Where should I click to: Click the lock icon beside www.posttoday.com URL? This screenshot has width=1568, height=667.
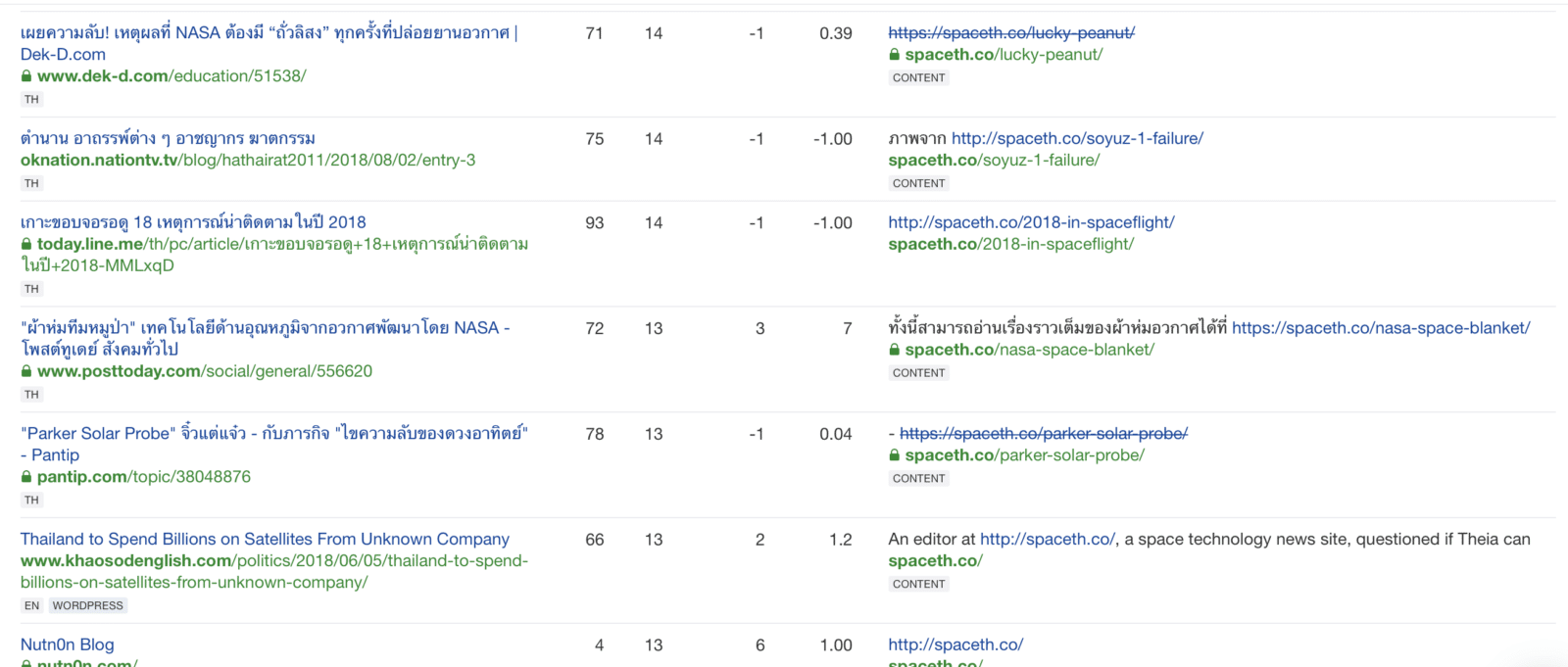26,372
